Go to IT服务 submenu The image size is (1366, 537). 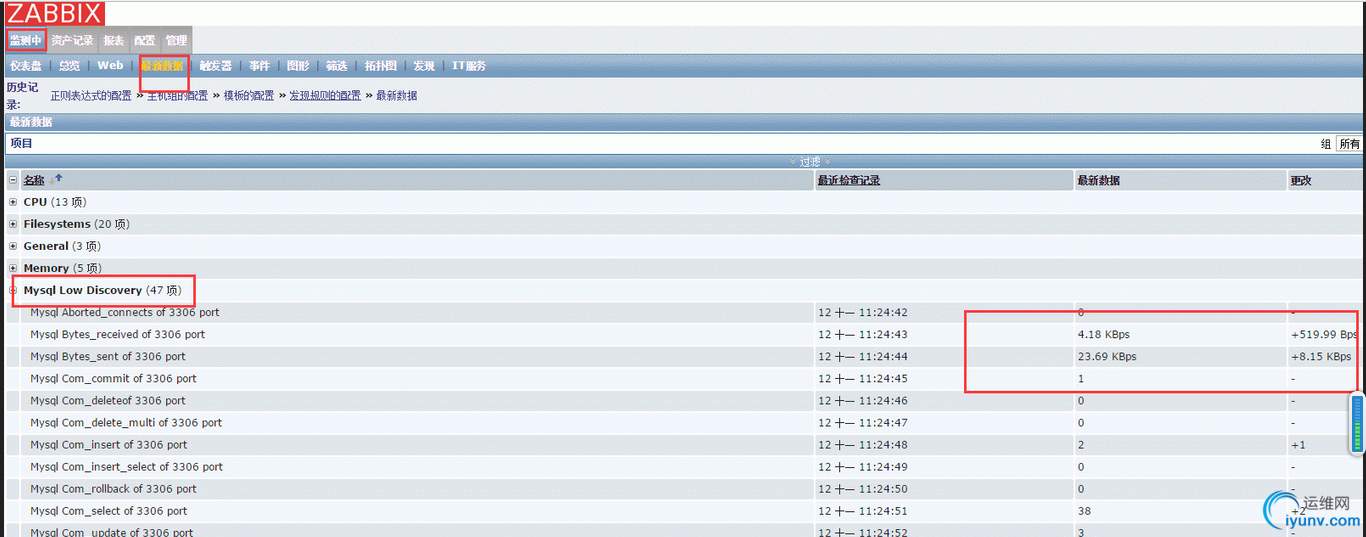[469, 66]
